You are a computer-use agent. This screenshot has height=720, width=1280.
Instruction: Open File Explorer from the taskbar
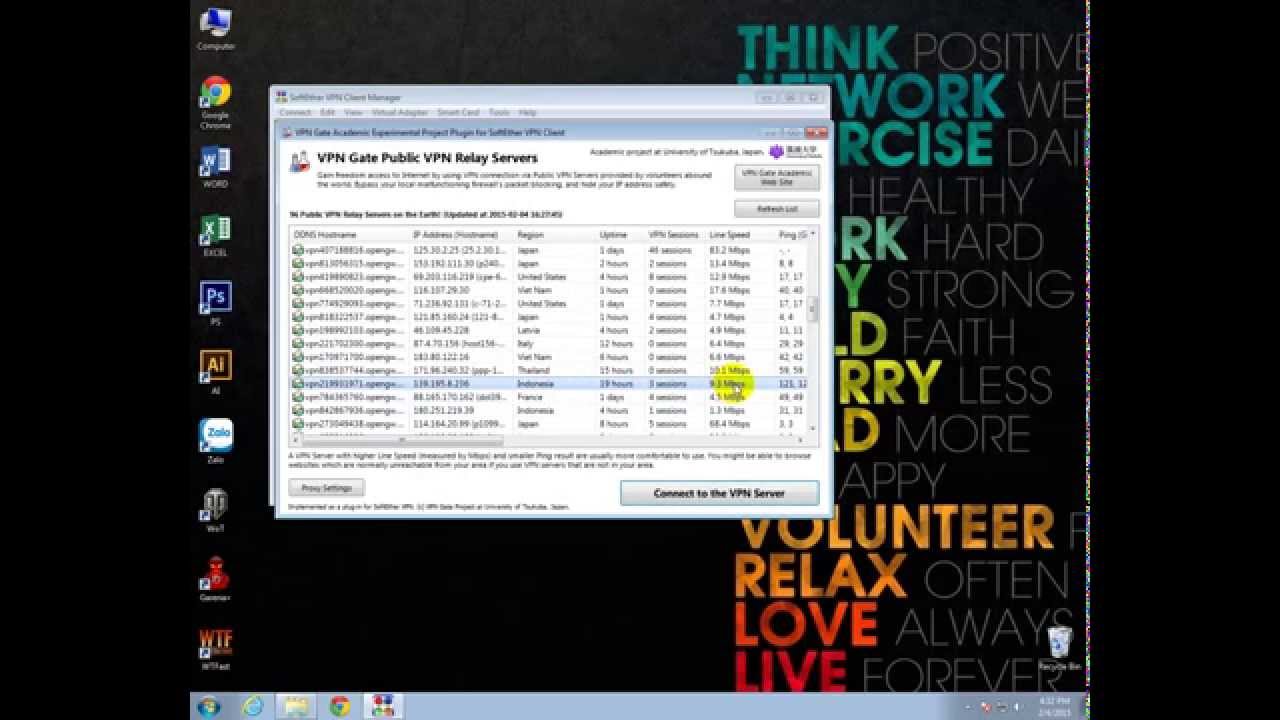click(295, 707)
